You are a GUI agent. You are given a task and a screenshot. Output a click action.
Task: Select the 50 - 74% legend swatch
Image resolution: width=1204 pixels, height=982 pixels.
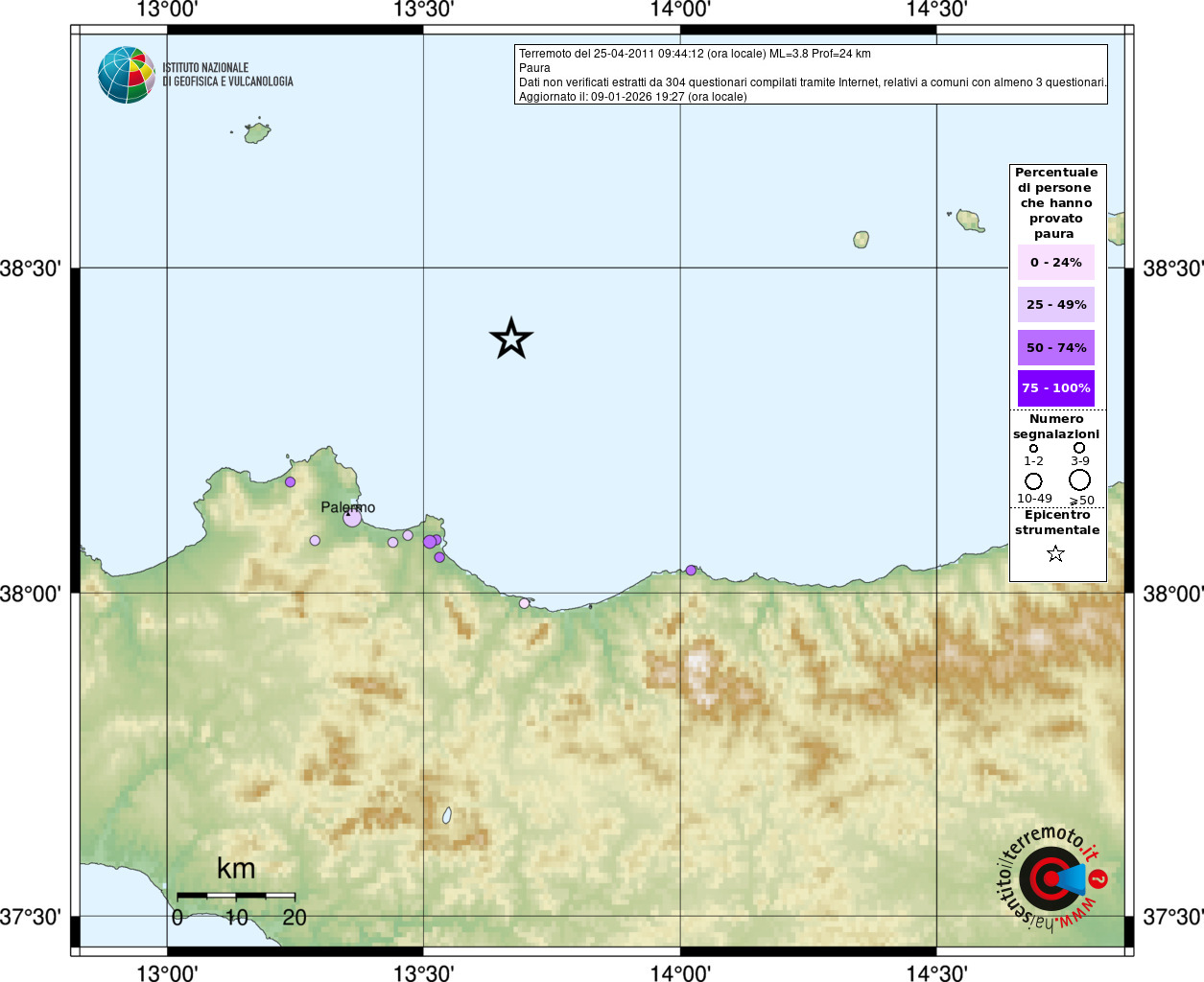tap(1056, 347)
